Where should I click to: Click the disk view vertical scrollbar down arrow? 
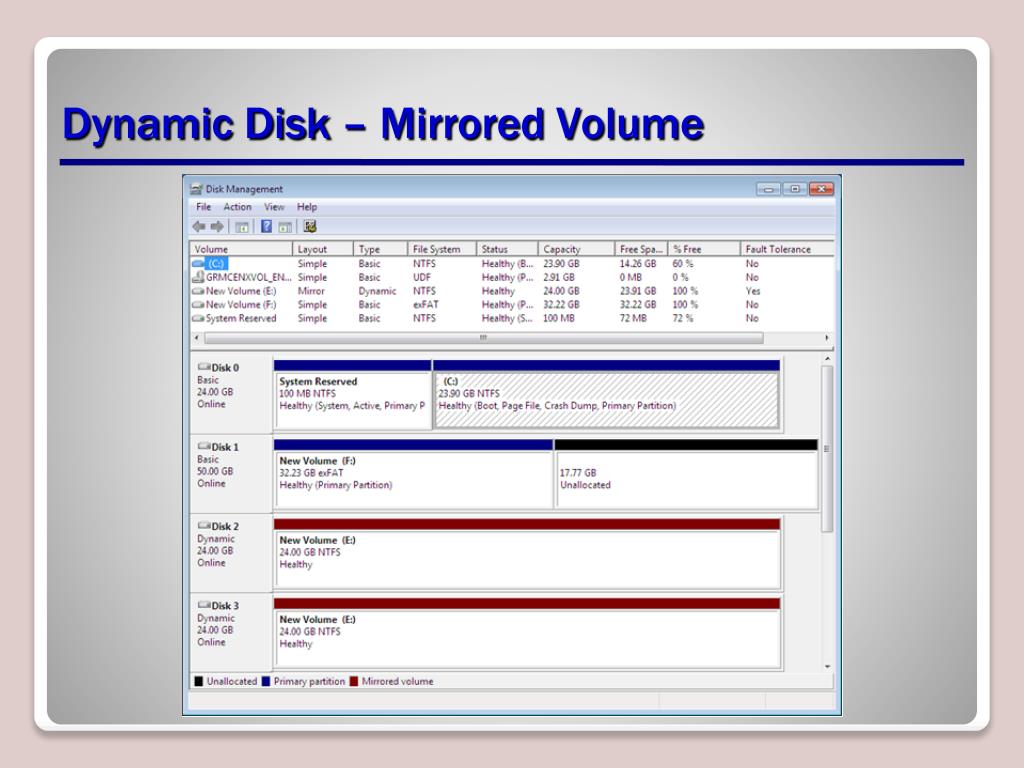(x=827, y=667)
